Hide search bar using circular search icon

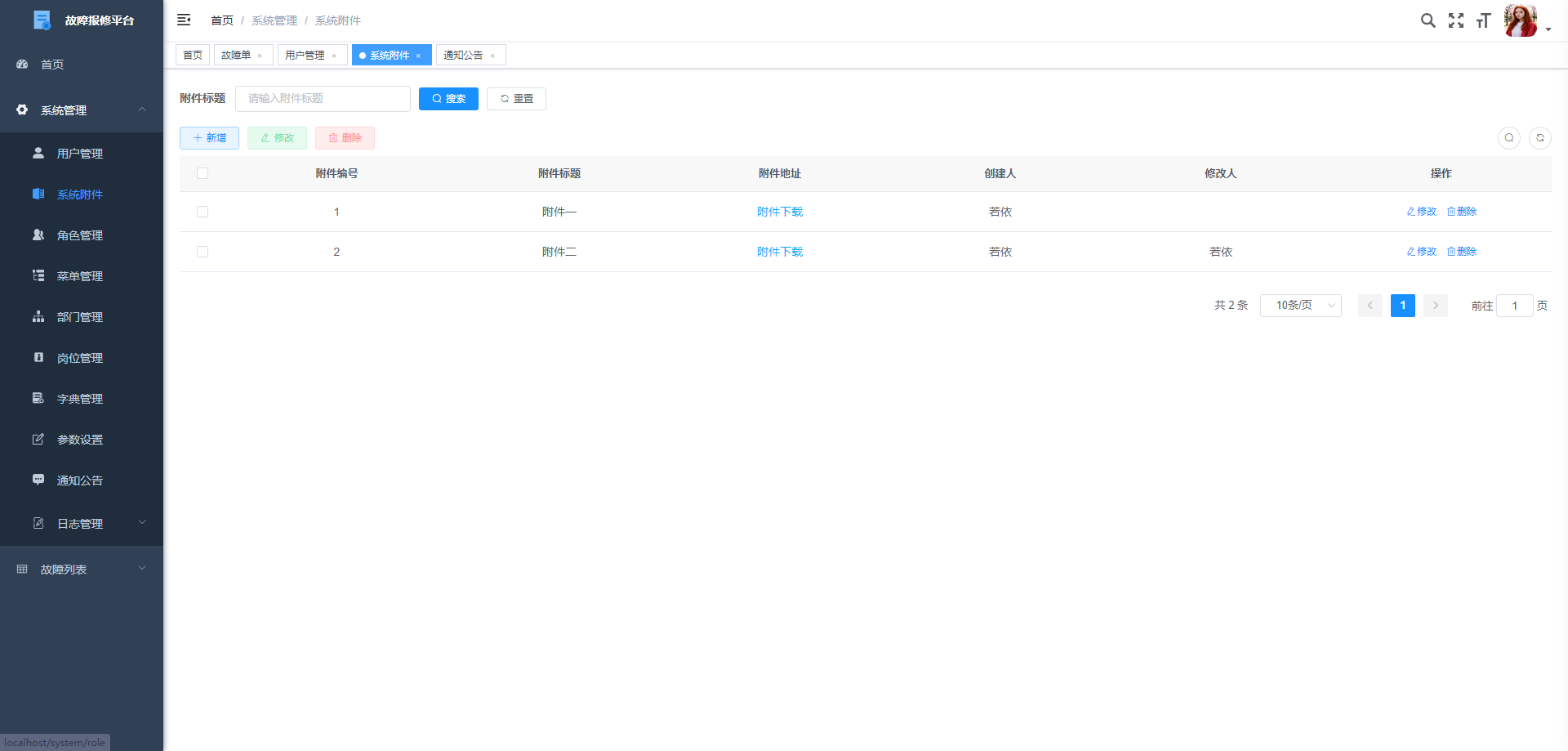pyautogui.click(x=1508, y=138)
